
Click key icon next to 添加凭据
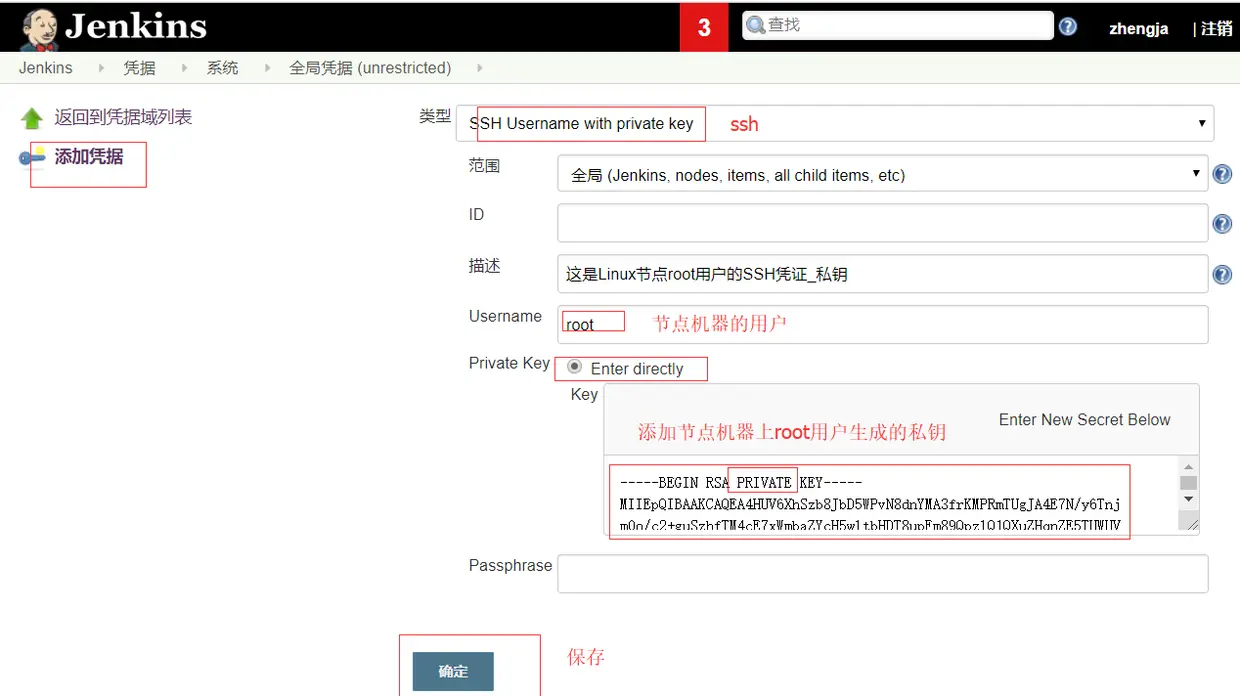tap(32, 157)
